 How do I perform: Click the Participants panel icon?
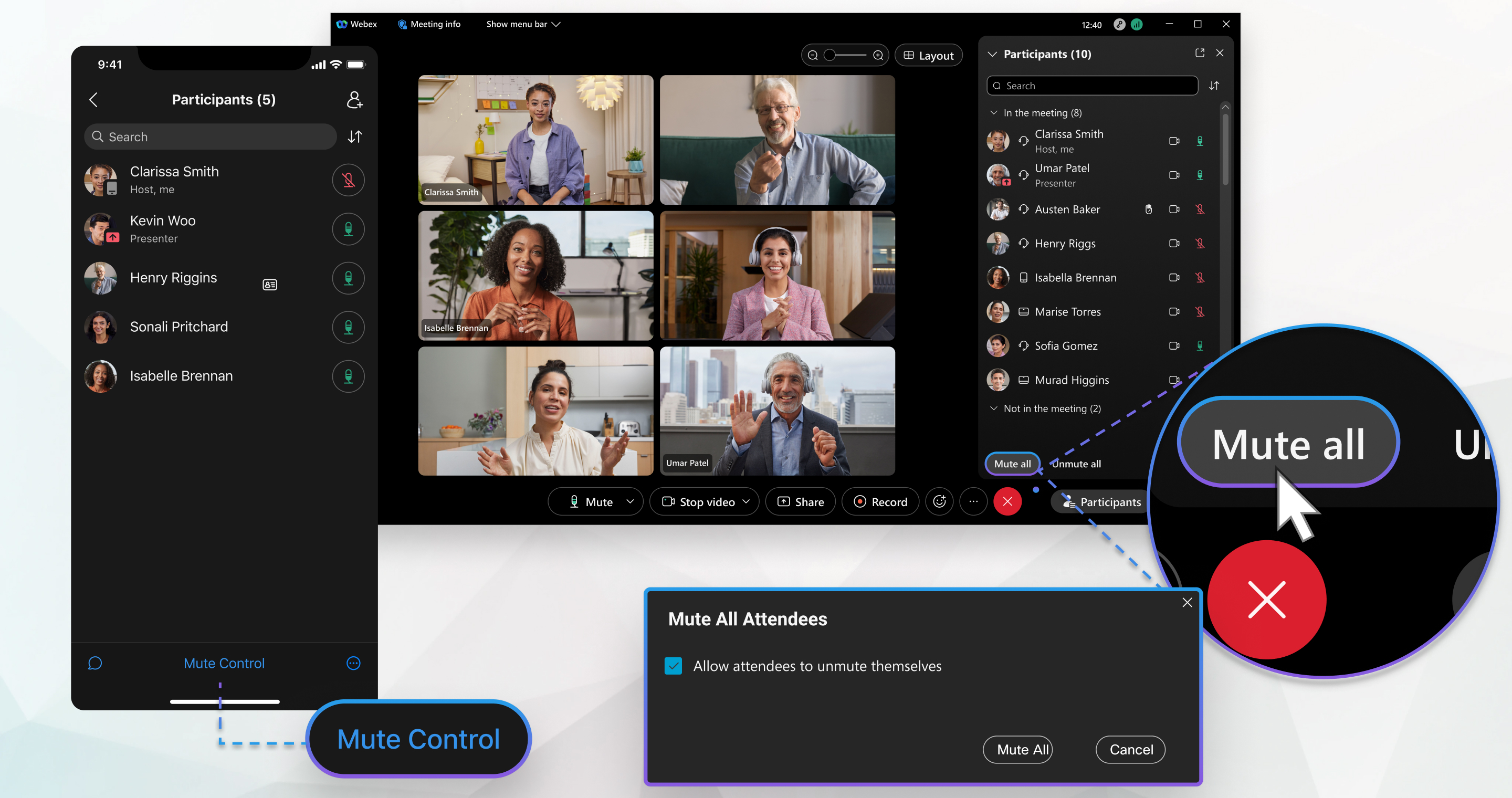click(1100, 501)
